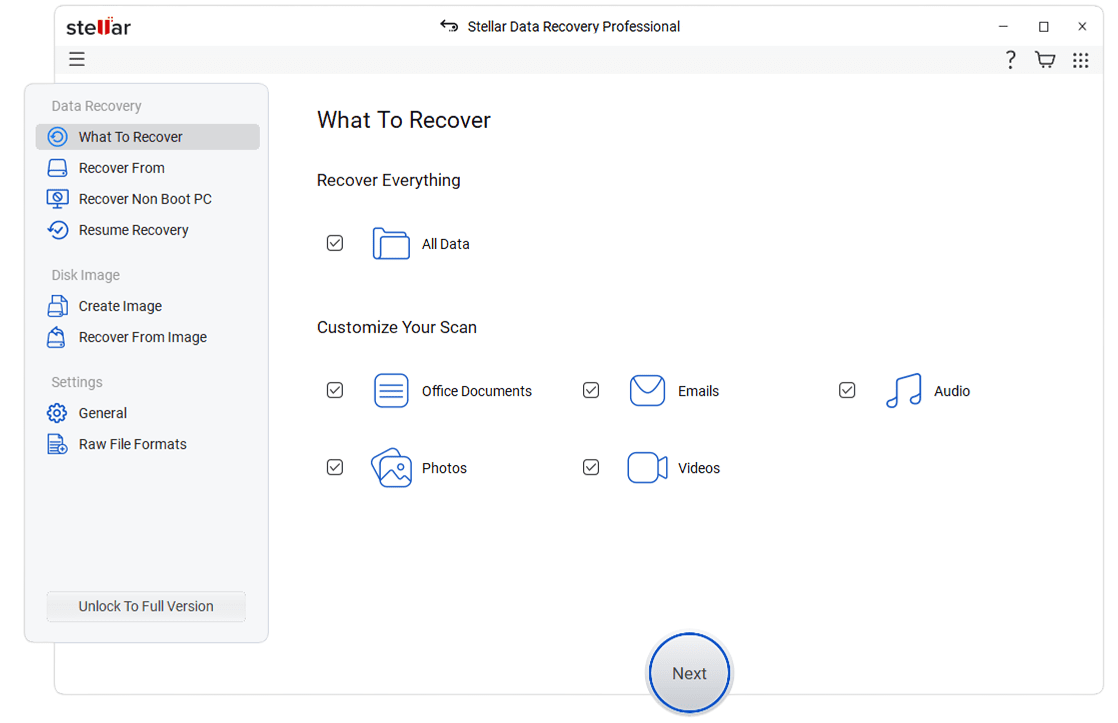Screen dimensions: 1118x723
Task: Click the Help question mark icon
Action: pyautogui.click(x=1010, y=60)
